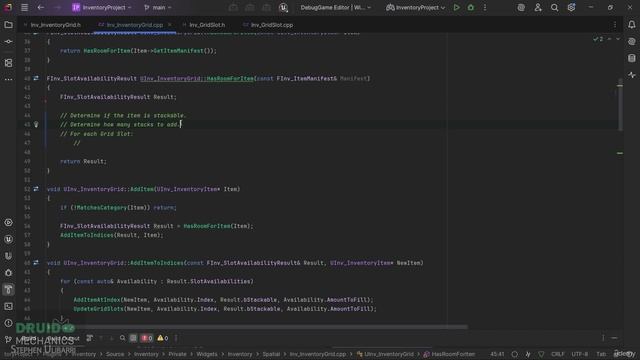
Task: Click search magnifier in bottom panel toolbar
Action: [122, 338]
